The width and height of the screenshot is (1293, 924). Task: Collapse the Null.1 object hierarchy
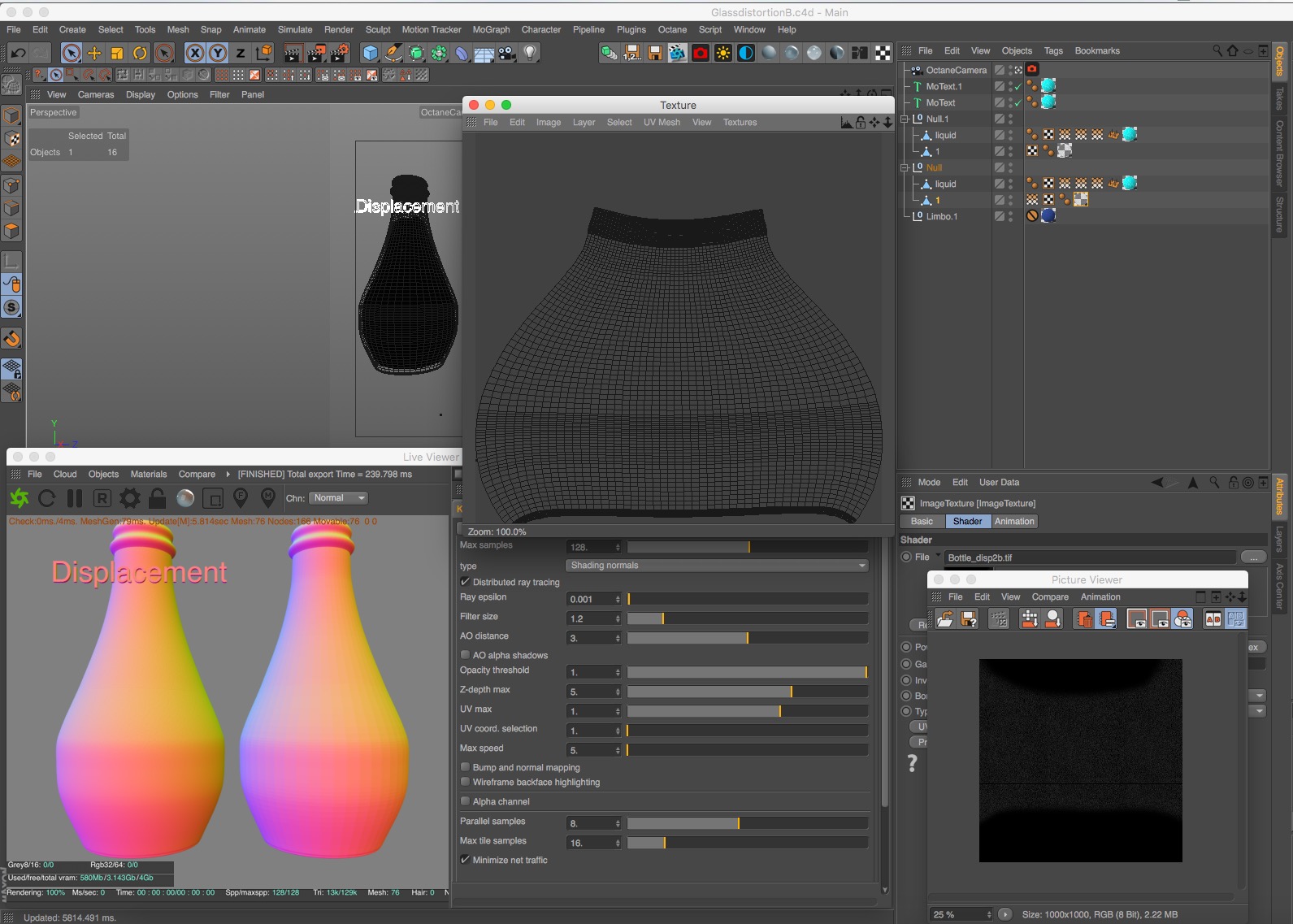(905, 119)
